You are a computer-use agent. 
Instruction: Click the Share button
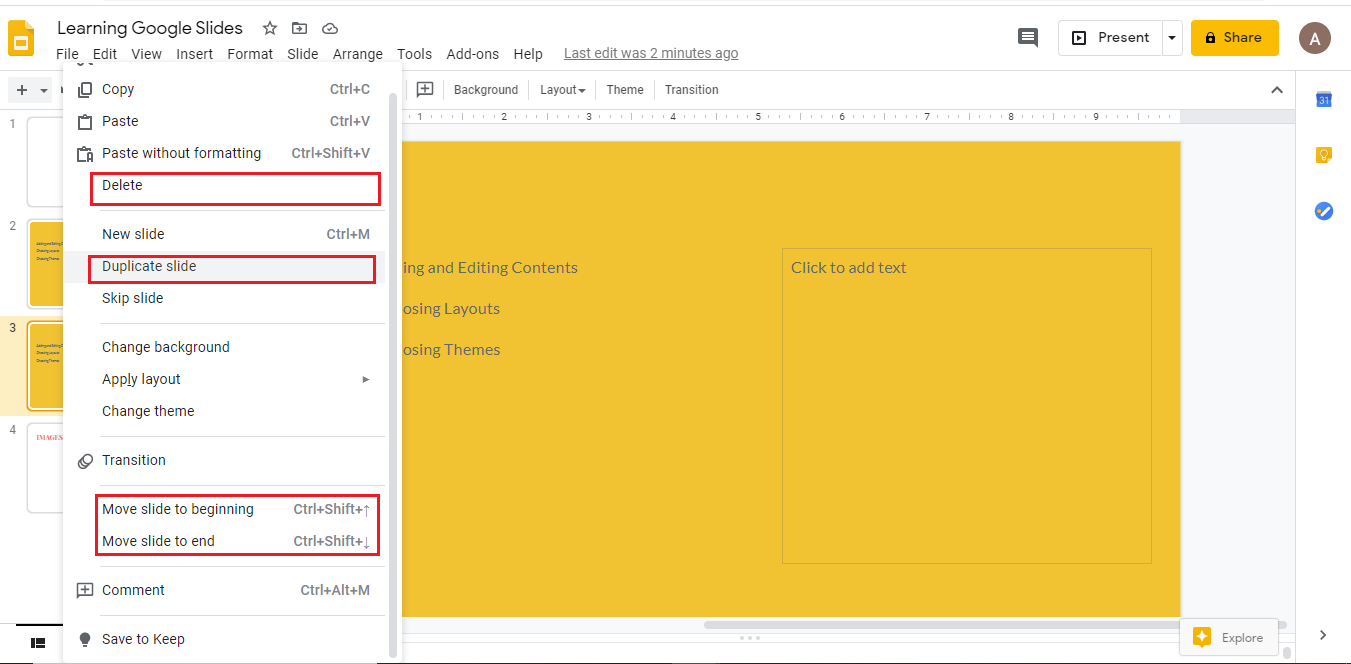click(1234, 38)
